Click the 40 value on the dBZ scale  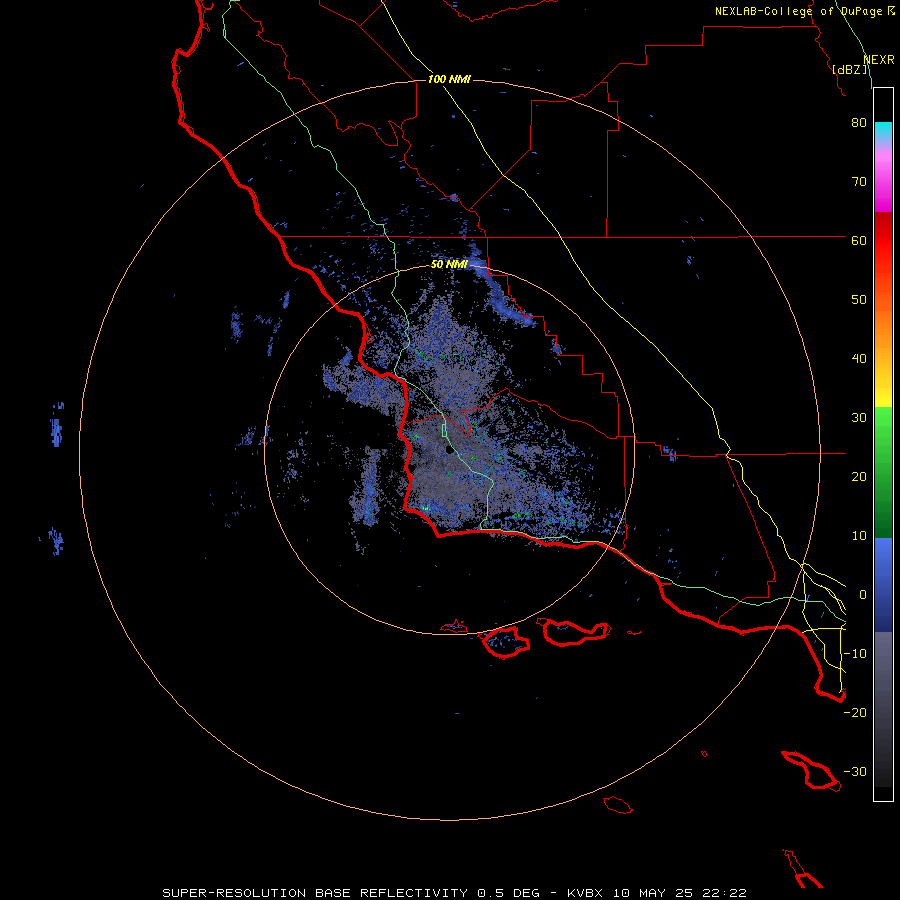[x=859, y=359]
